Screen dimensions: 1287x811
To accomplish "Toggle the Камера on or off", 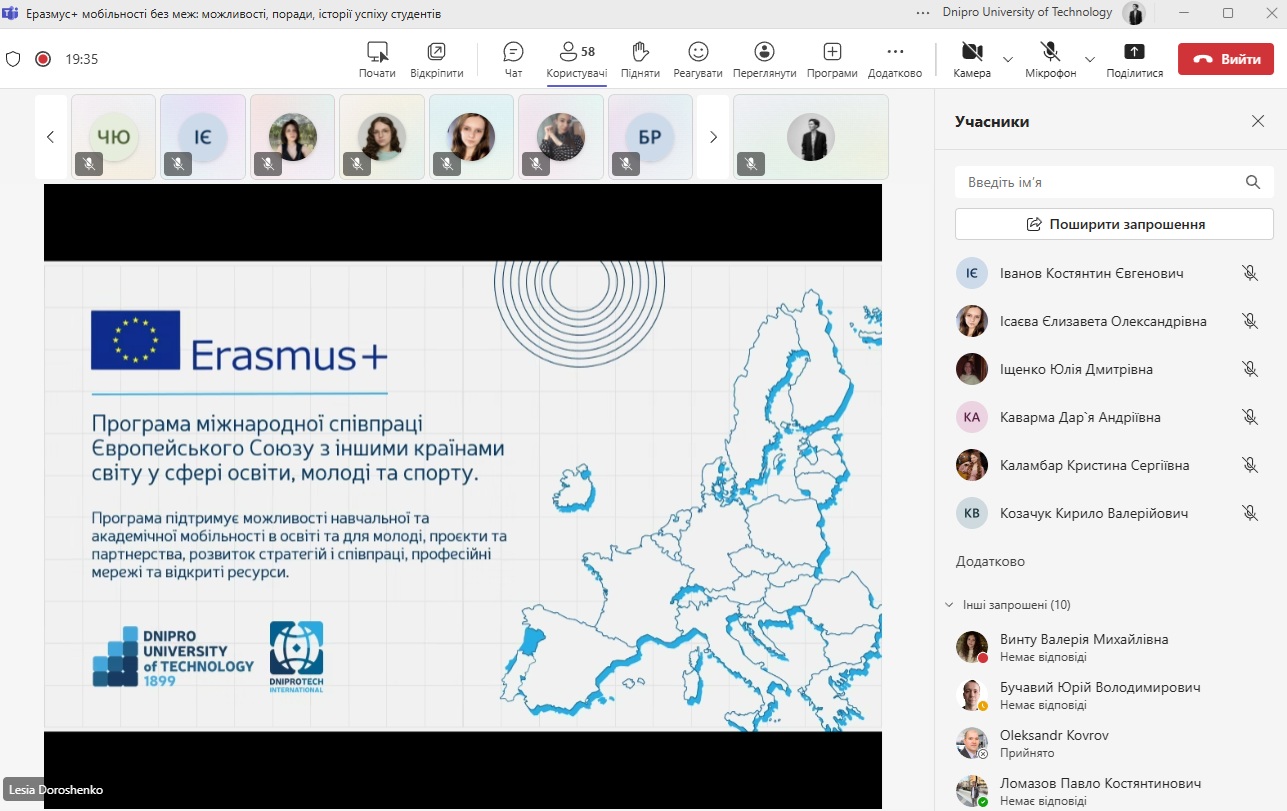I will click(971, 59).
